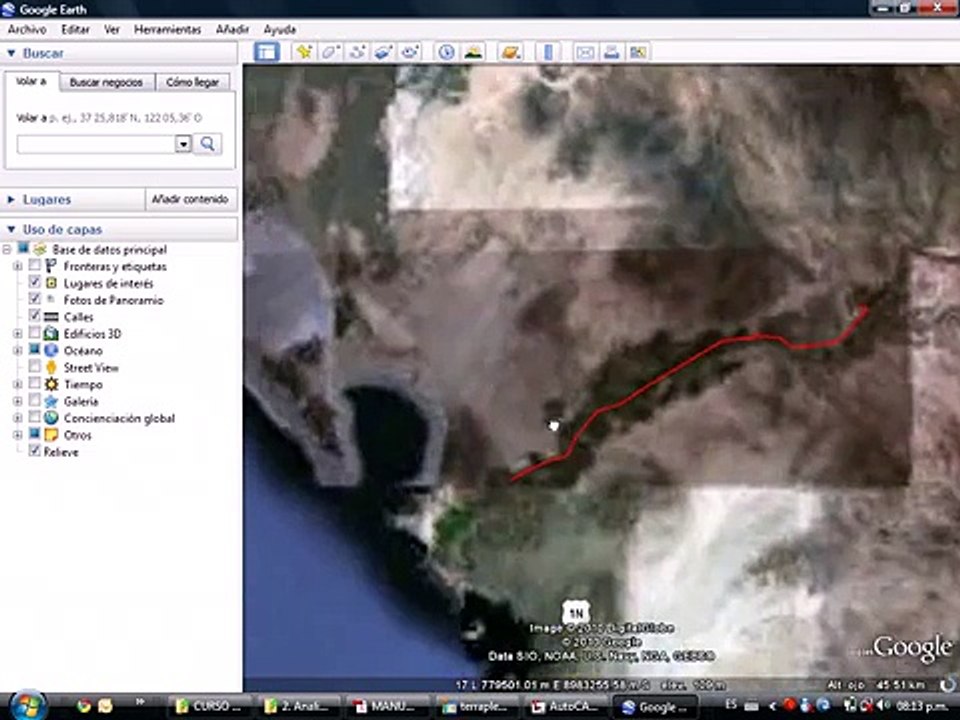The height and width of the screenshot is (720, 960).
Task: Click the Street View pegman icon
Action: 51,367
